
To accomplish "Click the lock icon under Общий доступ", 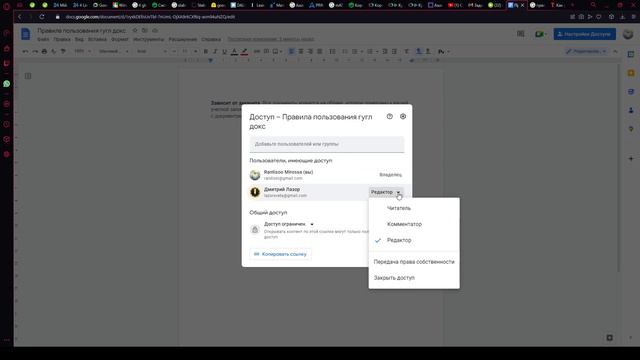I will pos(255,230).
